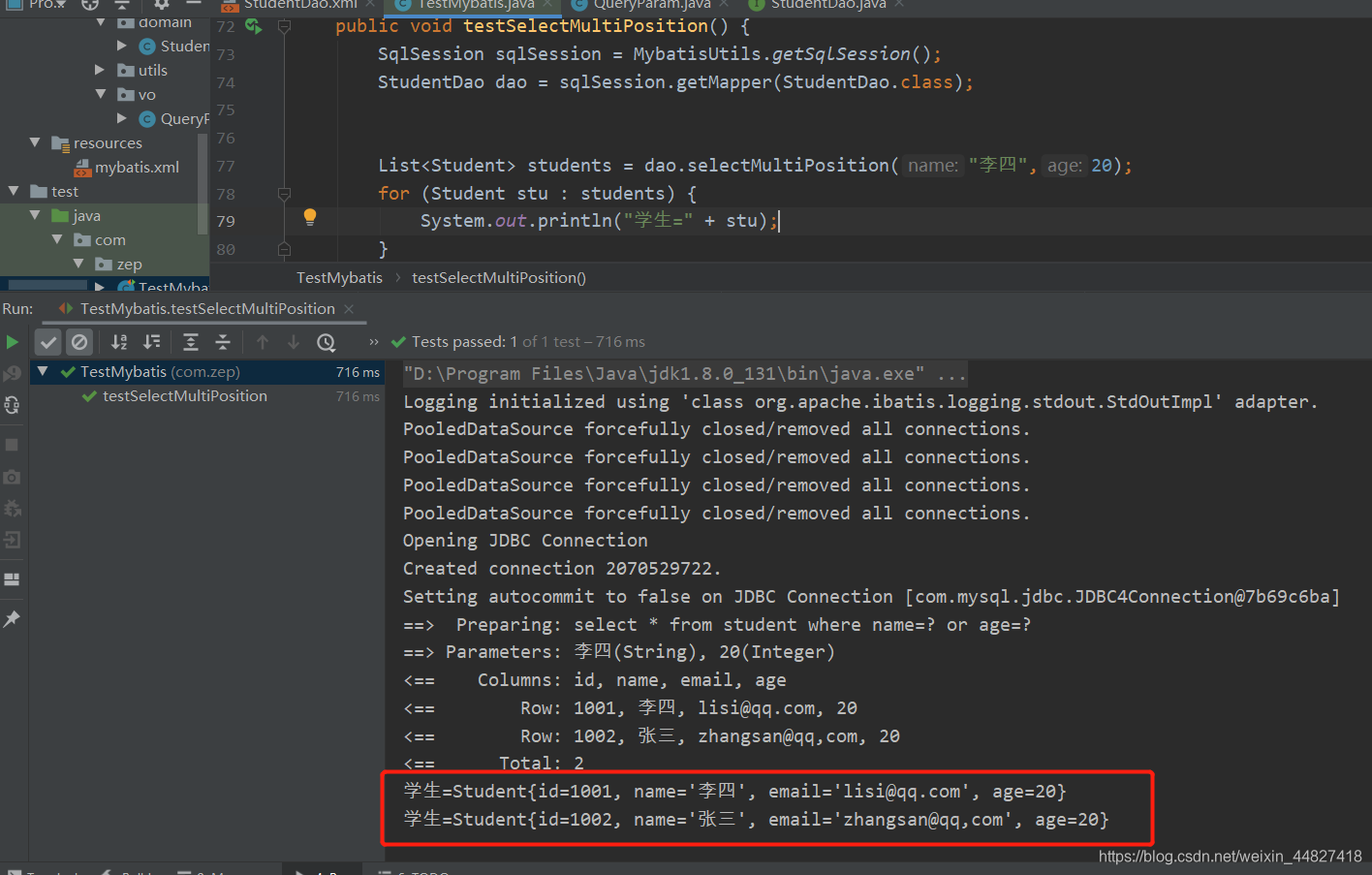Restore layout icon in Run sidebar
This screenshot has width=1372, height=875.
click(x=13, y=579)
